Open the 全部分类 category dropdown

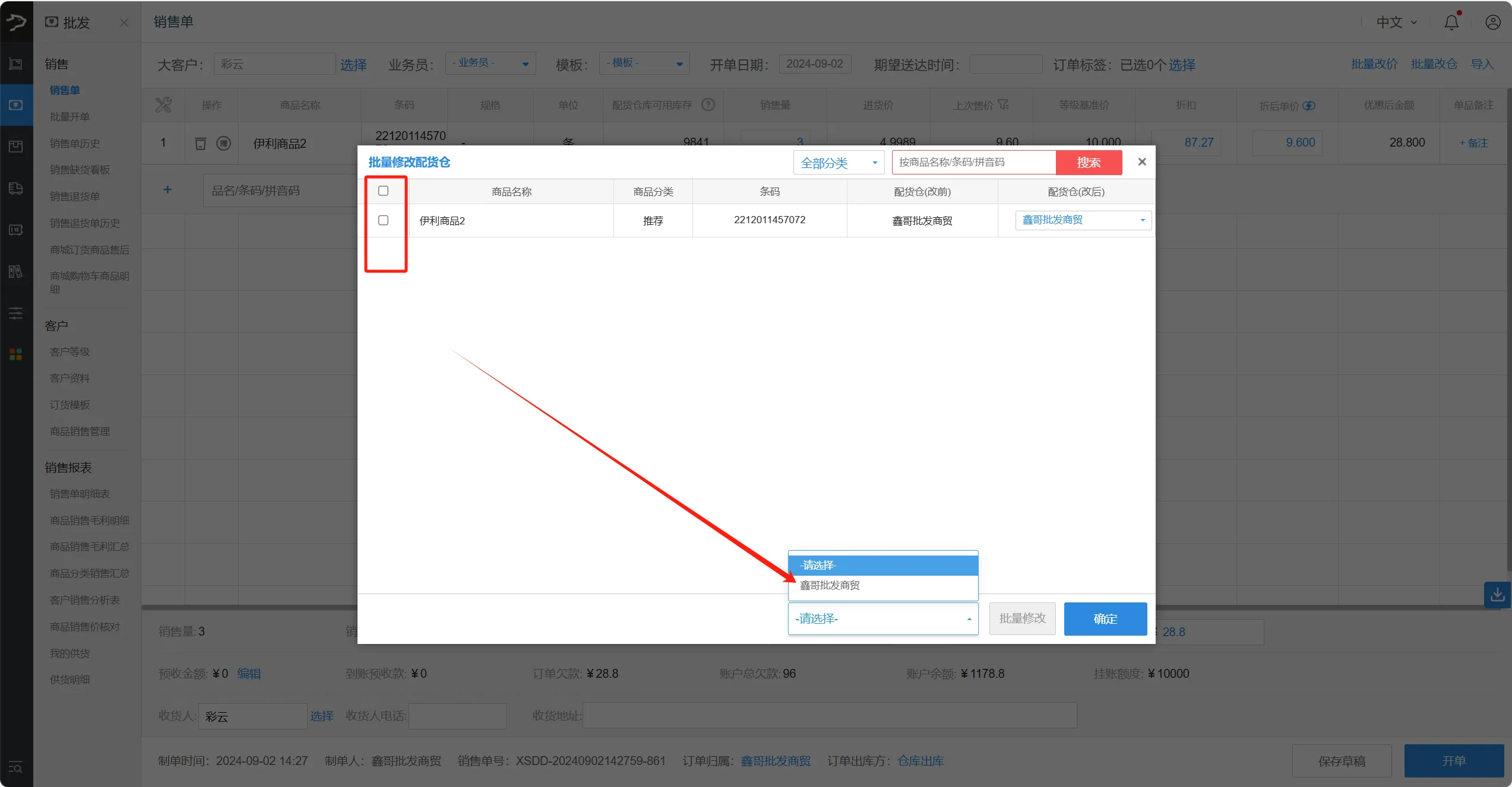click(x=838, y=162)
